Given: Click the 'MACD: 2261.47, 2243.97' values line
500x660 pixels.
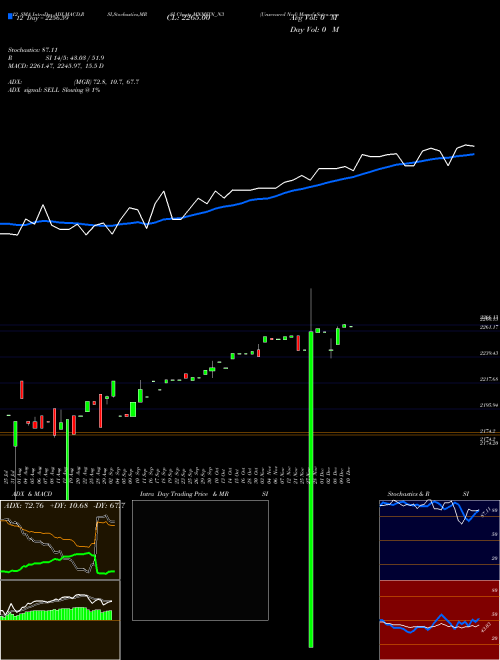Looking at the screenshot, I should pos(56,66).
